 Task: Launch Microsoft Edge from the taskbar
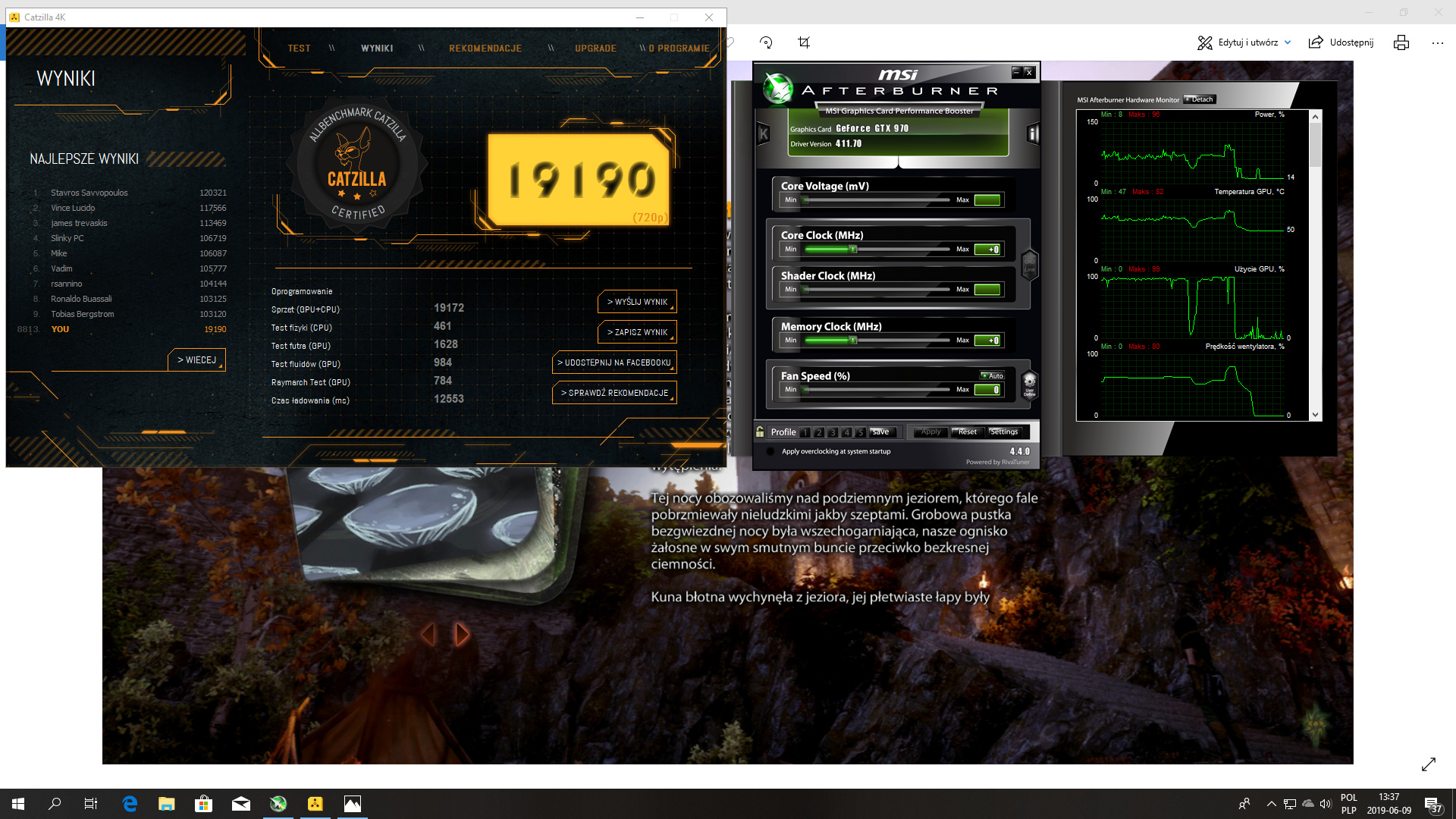click(x=130, y=804)
